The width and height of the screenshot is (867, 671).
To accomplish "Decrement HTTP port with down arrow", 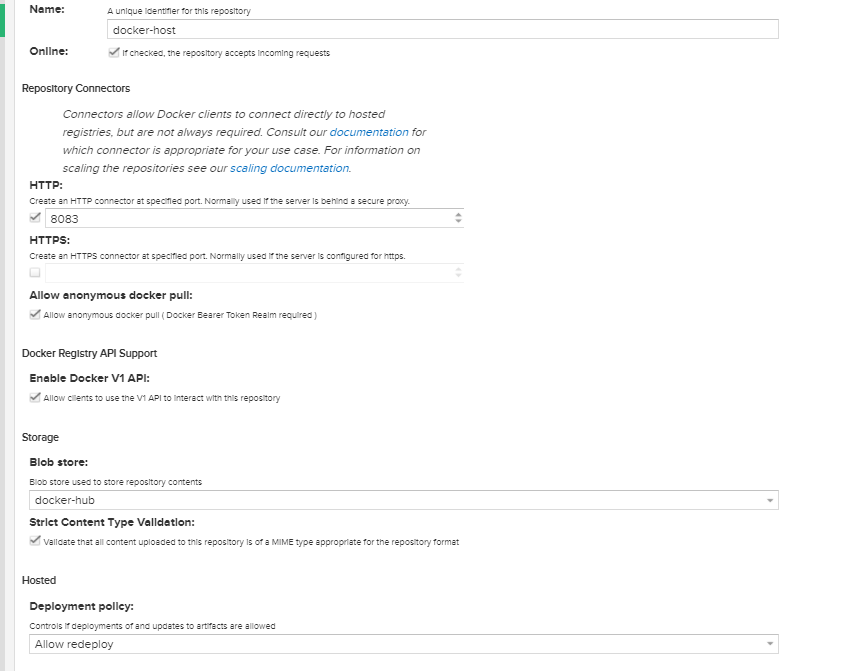I will click(458, 222).
